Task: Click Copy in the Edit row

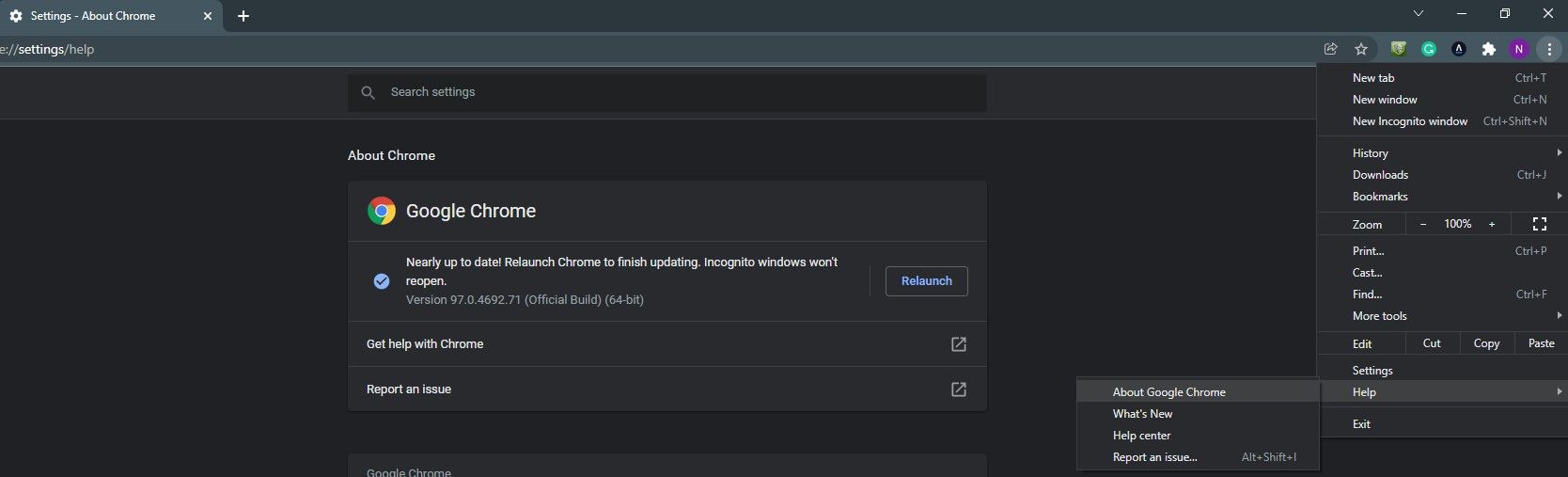Action: pyautogui.click(x=1486, y=343)
